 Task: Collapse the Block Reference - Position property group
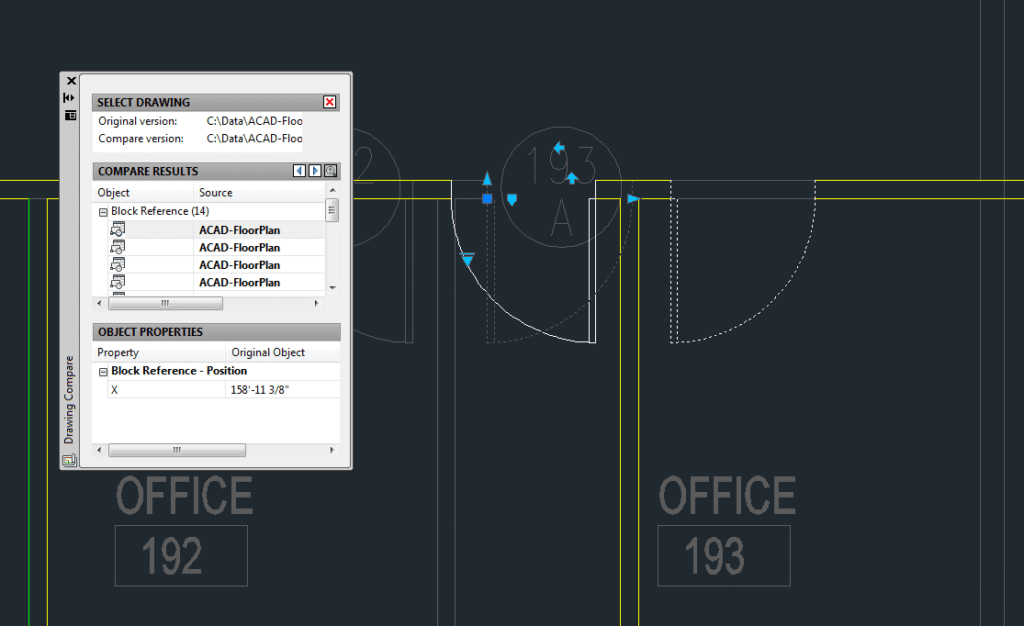[x=102, y=370]
